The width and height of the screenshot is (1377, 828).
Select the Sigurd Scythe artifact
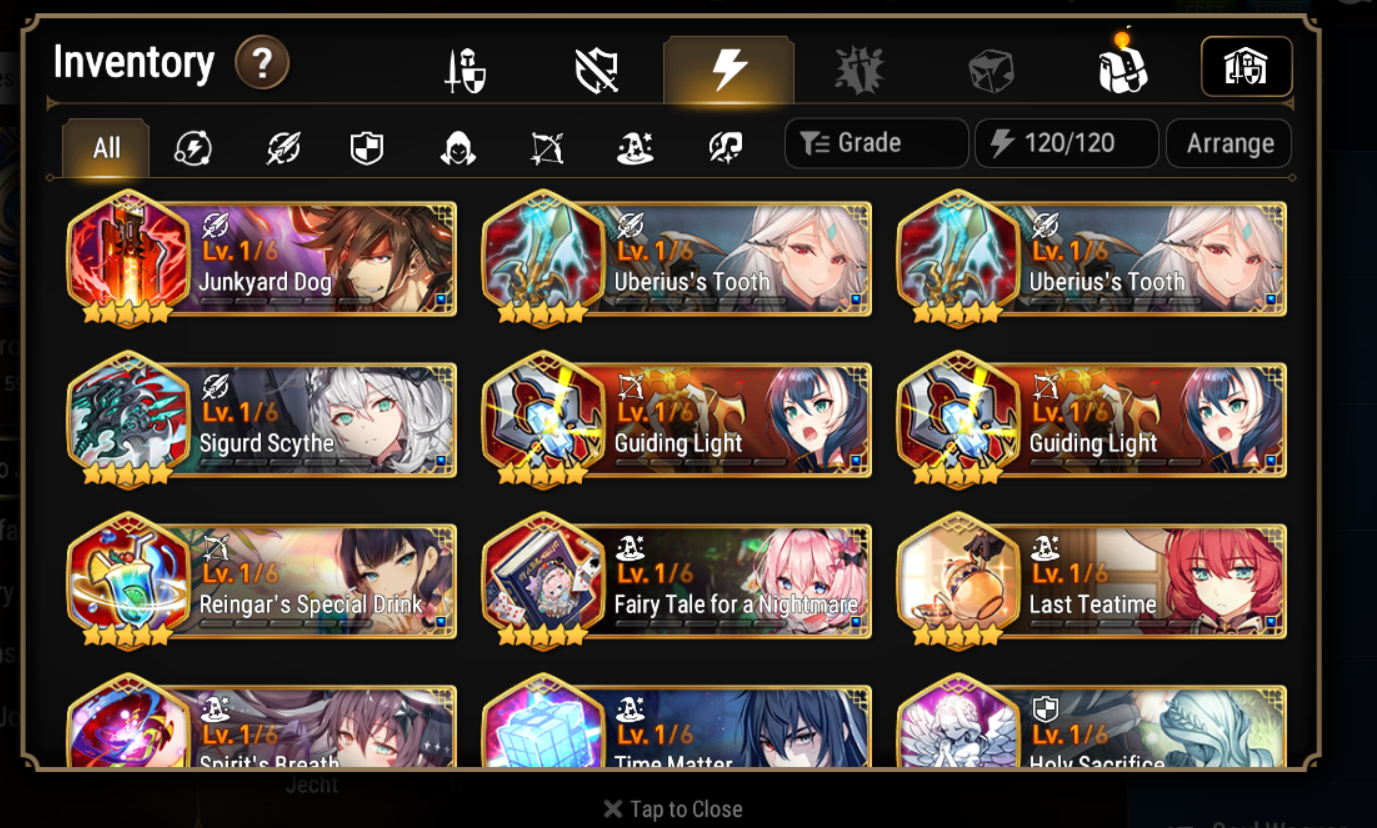click(262, 420)
